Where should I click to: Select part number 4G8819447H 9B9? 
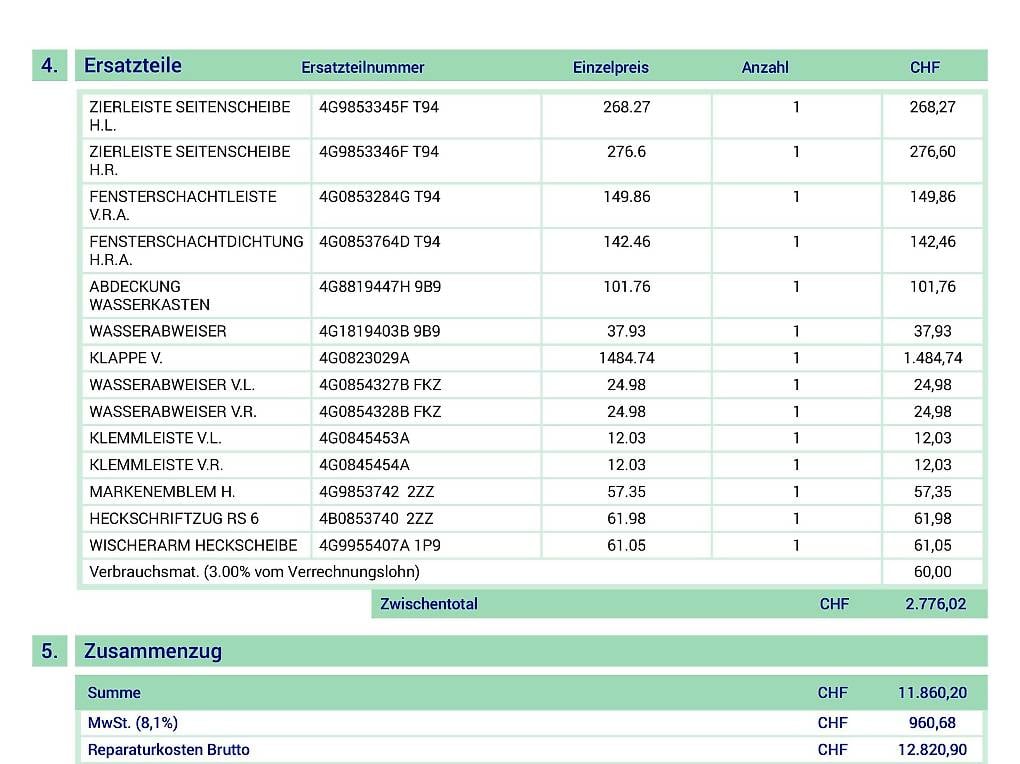pos(380,286)
